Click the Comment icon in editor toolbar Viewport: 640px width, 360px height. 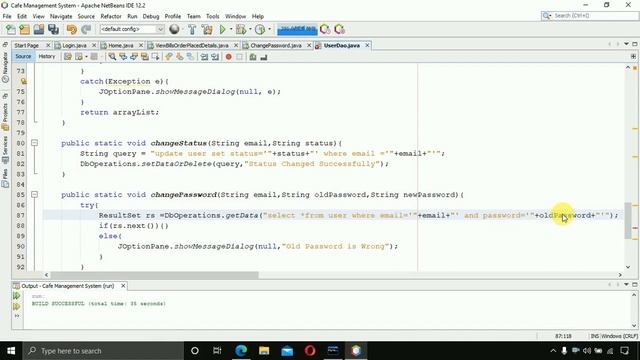click(x=253, y=57)
